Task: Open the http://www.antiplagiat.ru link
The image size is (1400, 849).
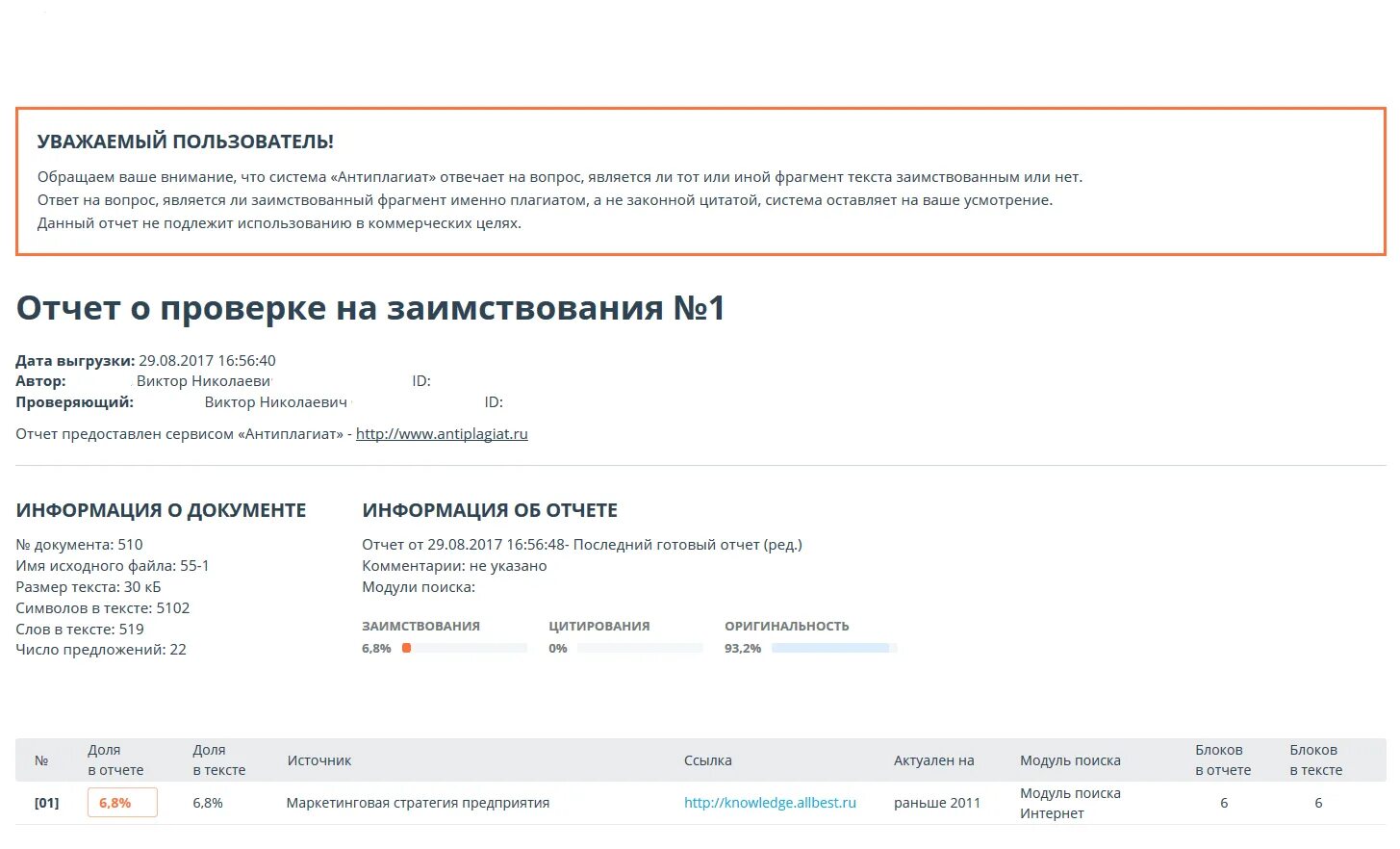Action: point(442,434)
